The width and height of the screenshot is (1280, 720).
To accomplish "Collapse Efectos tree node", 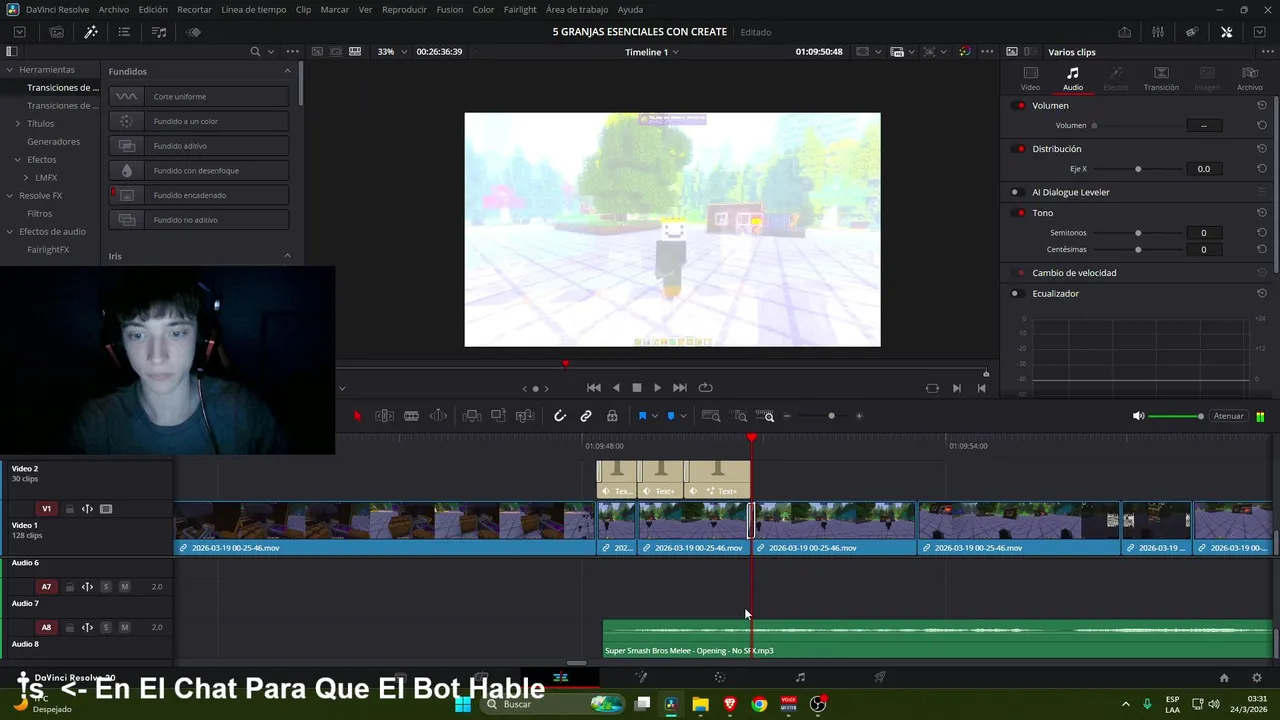I will (18, 160).
